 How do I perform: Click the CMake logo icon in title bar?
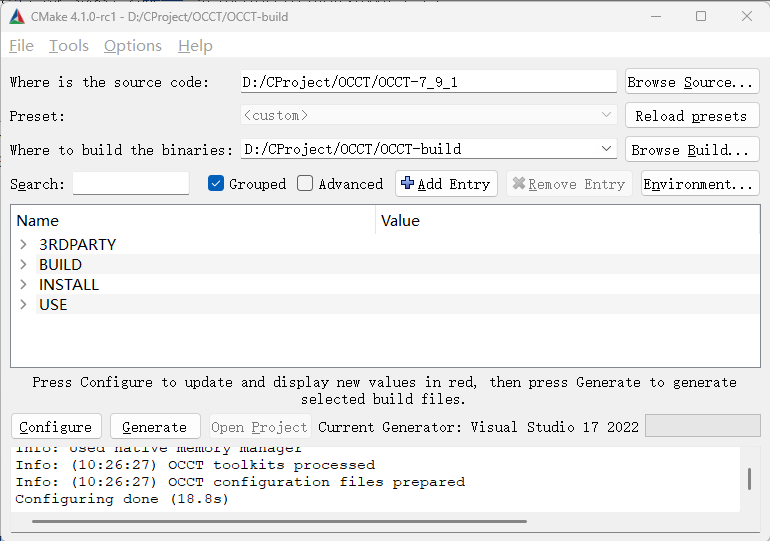pos(17,16)
